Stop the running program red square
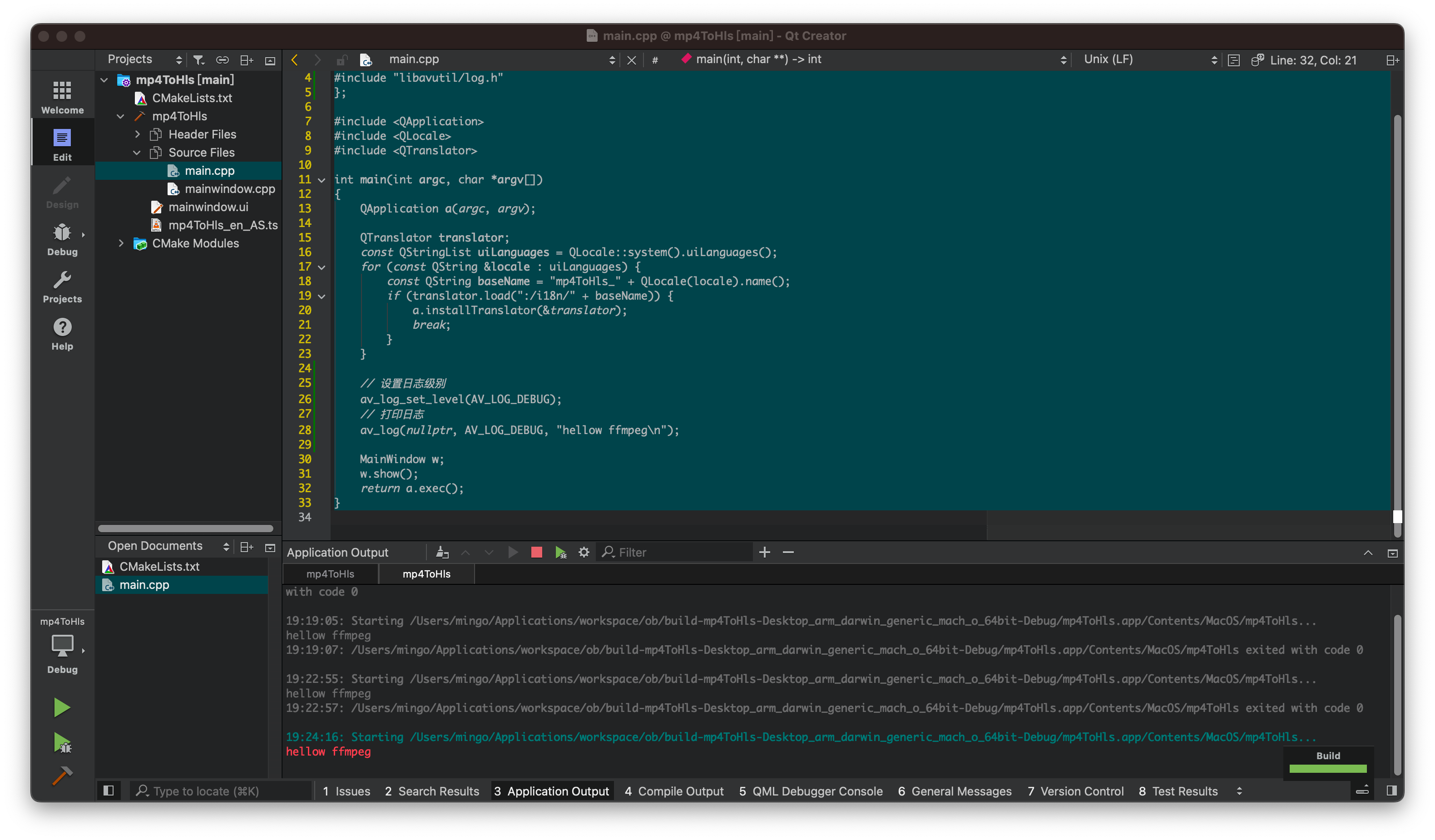 pos(536,553)
